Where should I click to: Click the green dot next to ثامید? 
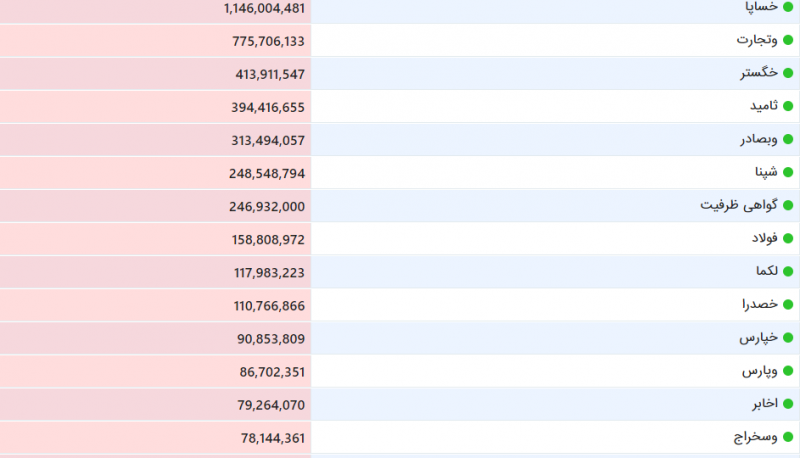pyautogui.click(x=788, y=106)
